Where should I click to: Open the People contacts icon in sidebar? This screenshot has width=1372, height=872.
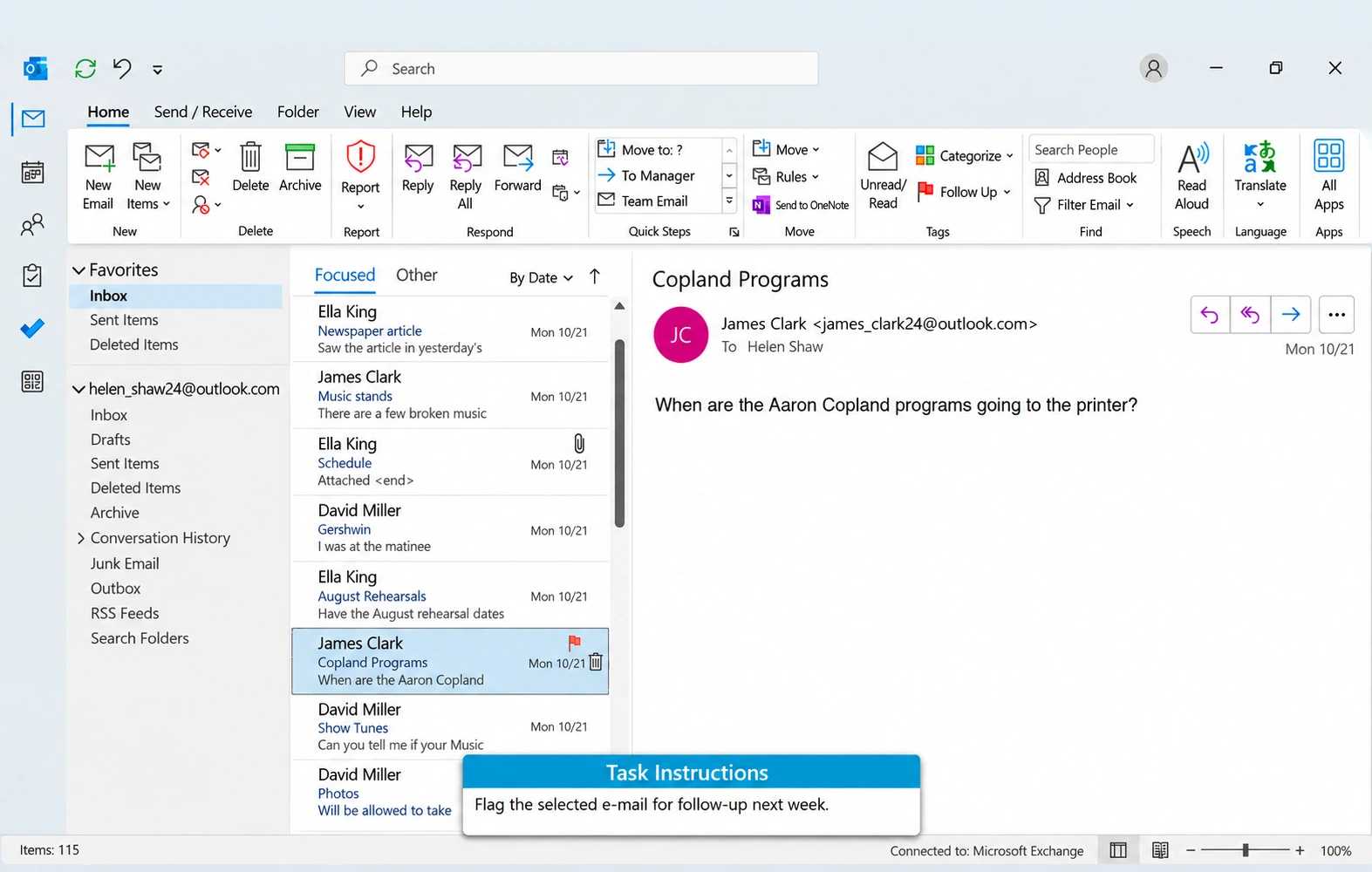(32, 226)
